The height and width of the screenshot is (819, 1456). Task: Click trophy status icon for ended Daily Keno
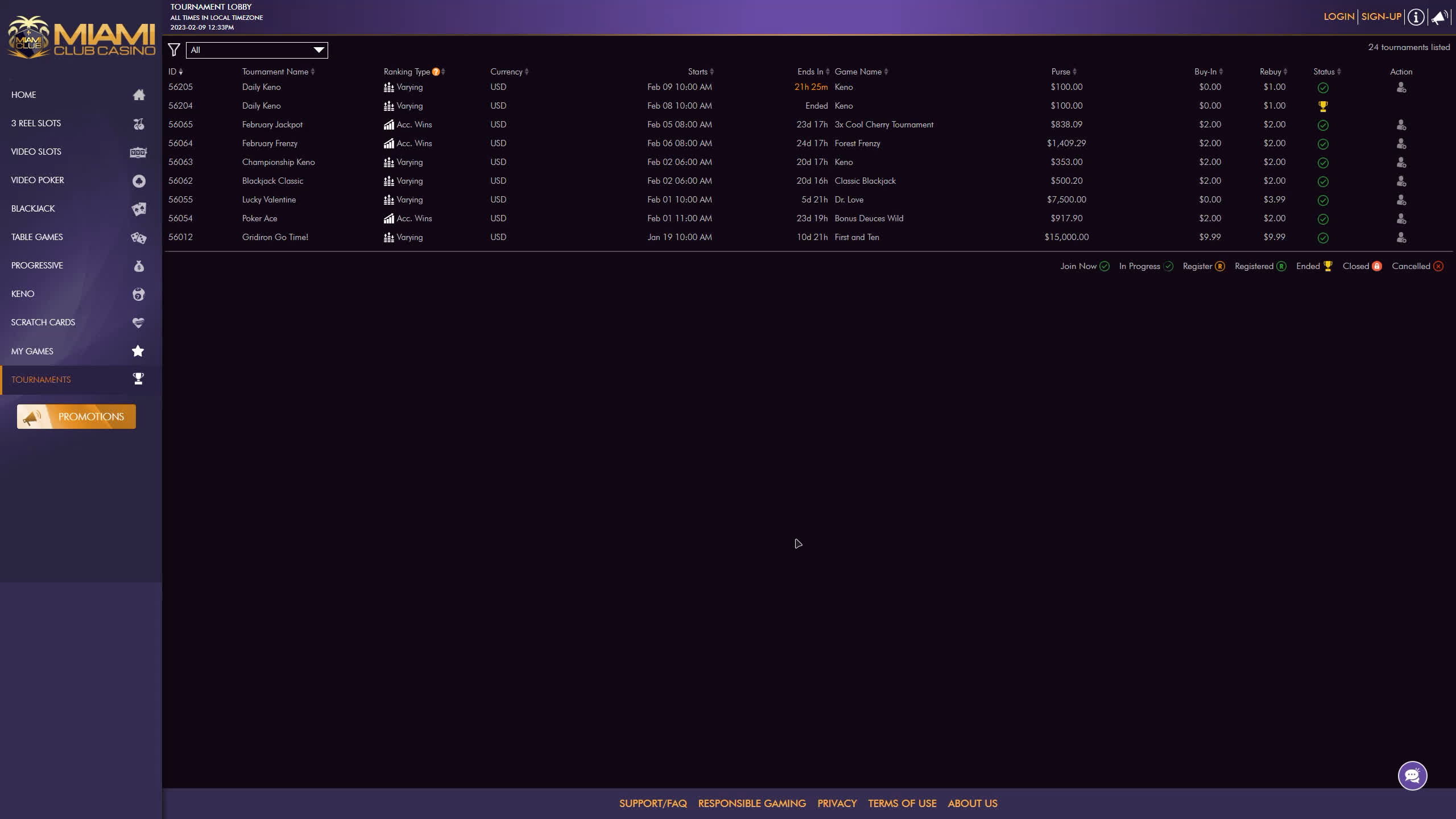coord(1323,106)
